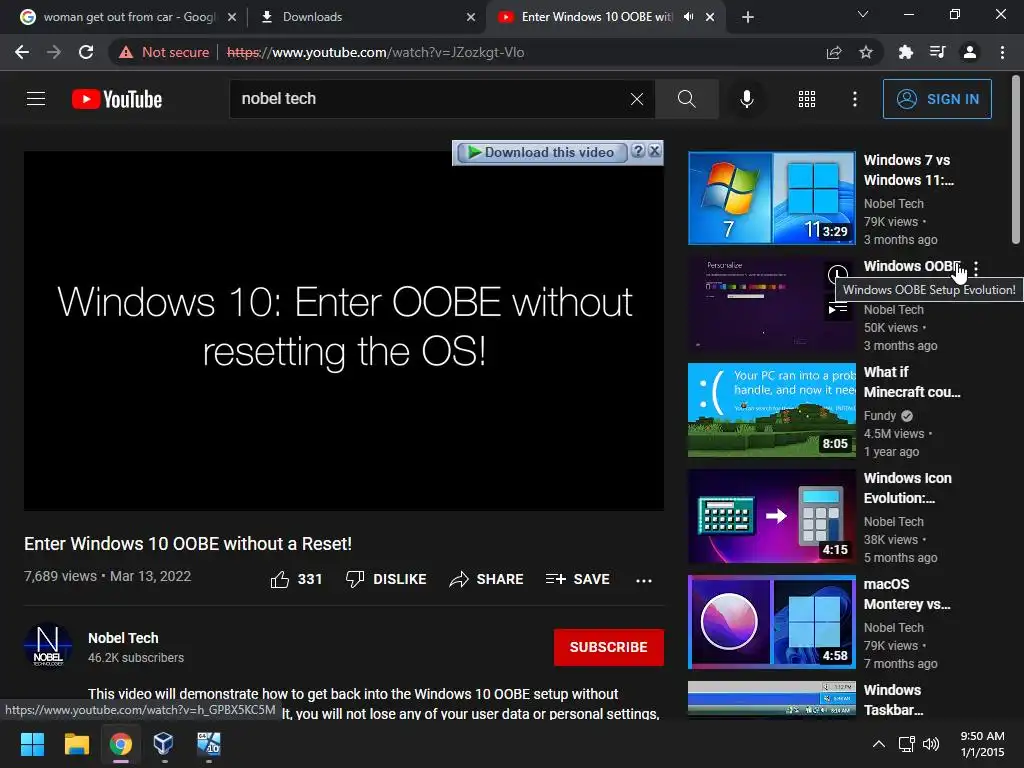Open the Nobel Tech channel avatar
1024x768 pixels.
[x=48, y=645]
